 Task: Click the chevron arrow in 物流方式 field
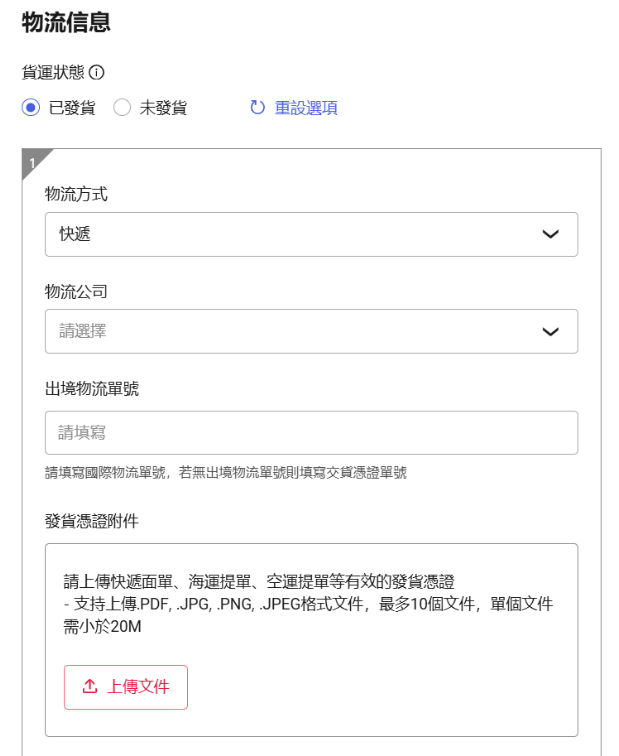tap(550, 234)
